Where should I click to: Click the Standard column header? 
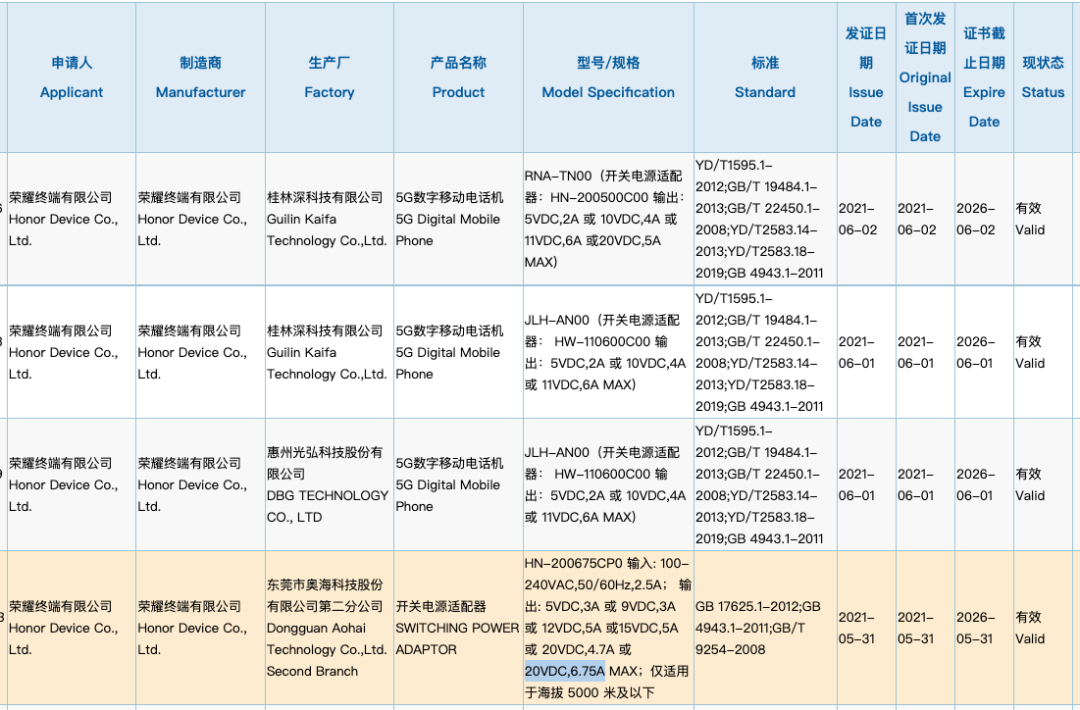765,77
